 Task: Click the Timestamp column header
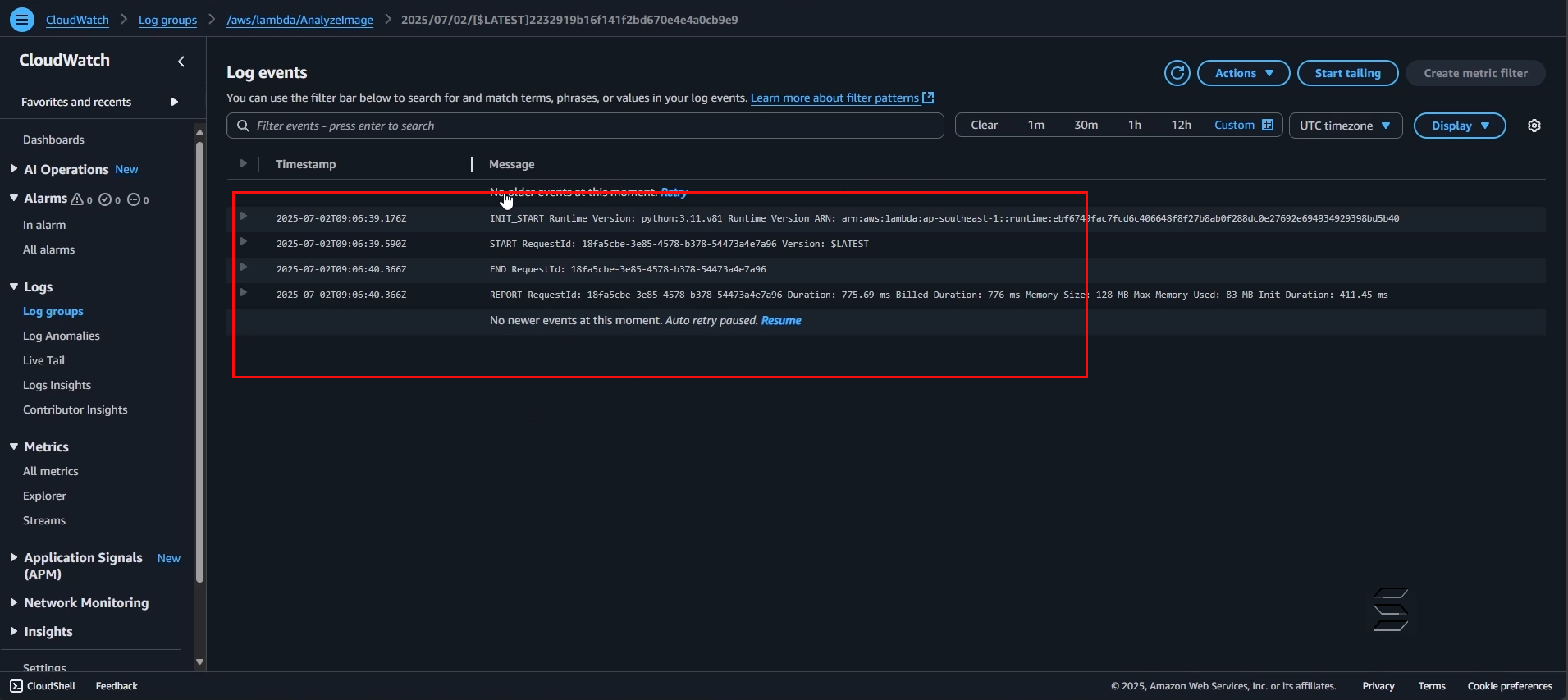point(305,164)
